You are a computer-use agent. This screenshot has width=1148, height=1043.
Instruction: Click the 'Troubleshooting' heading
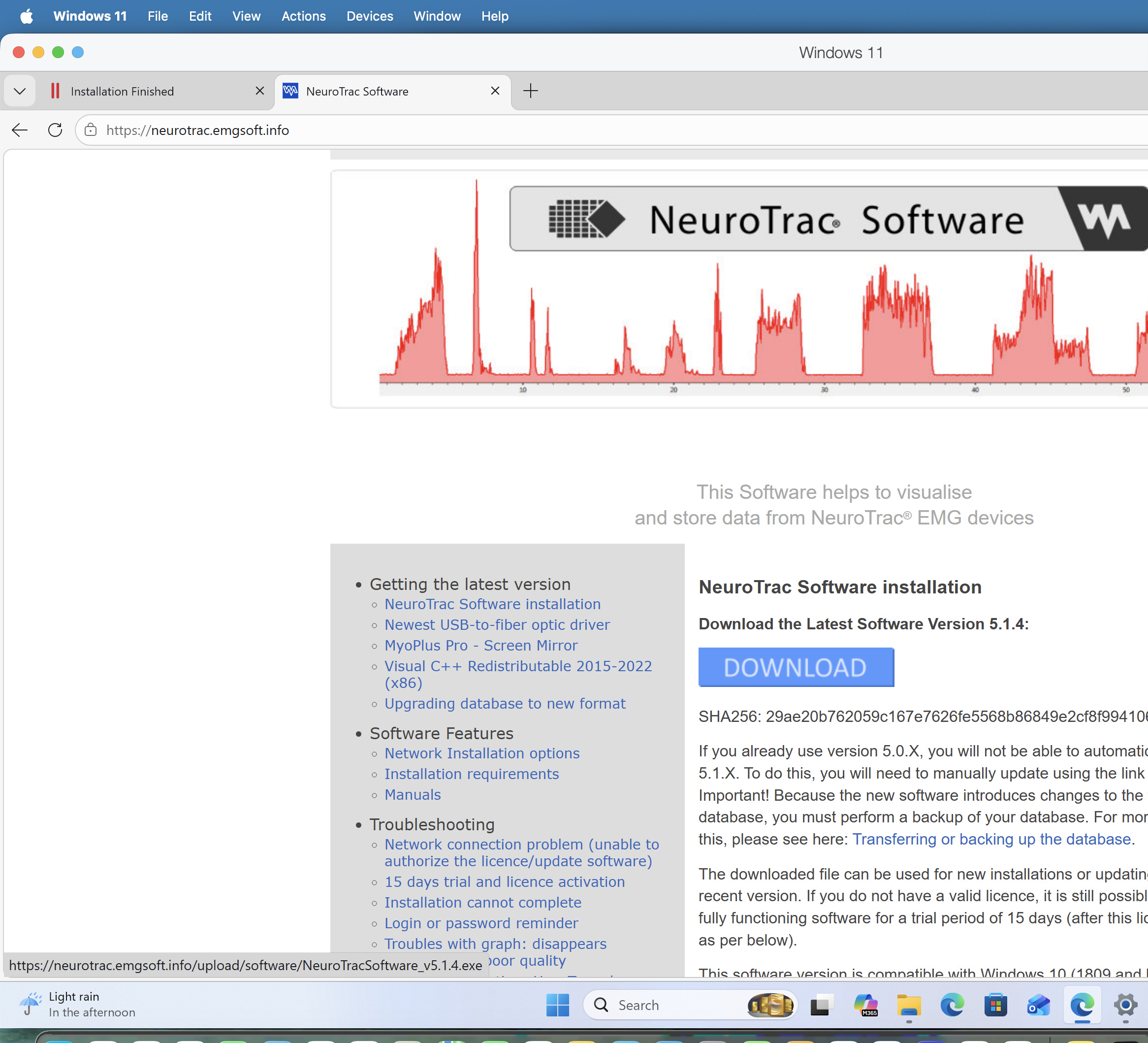432,824
